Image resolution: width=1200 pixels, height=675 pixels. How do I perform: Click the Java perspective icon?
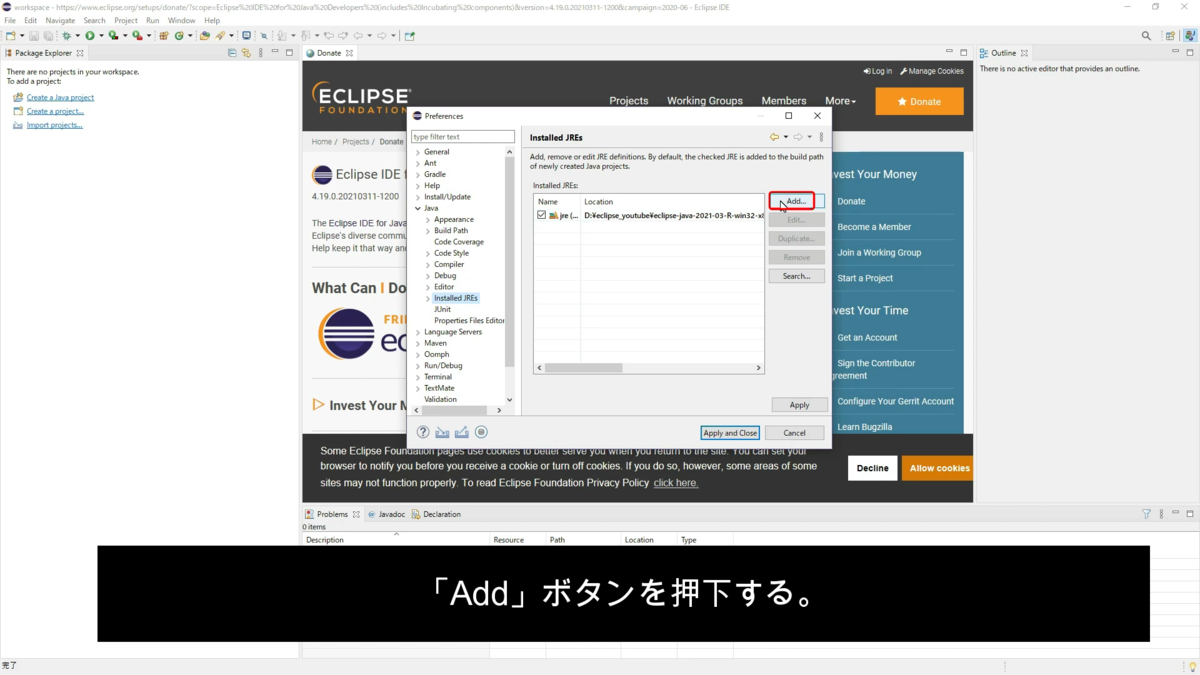(1189, 36)
